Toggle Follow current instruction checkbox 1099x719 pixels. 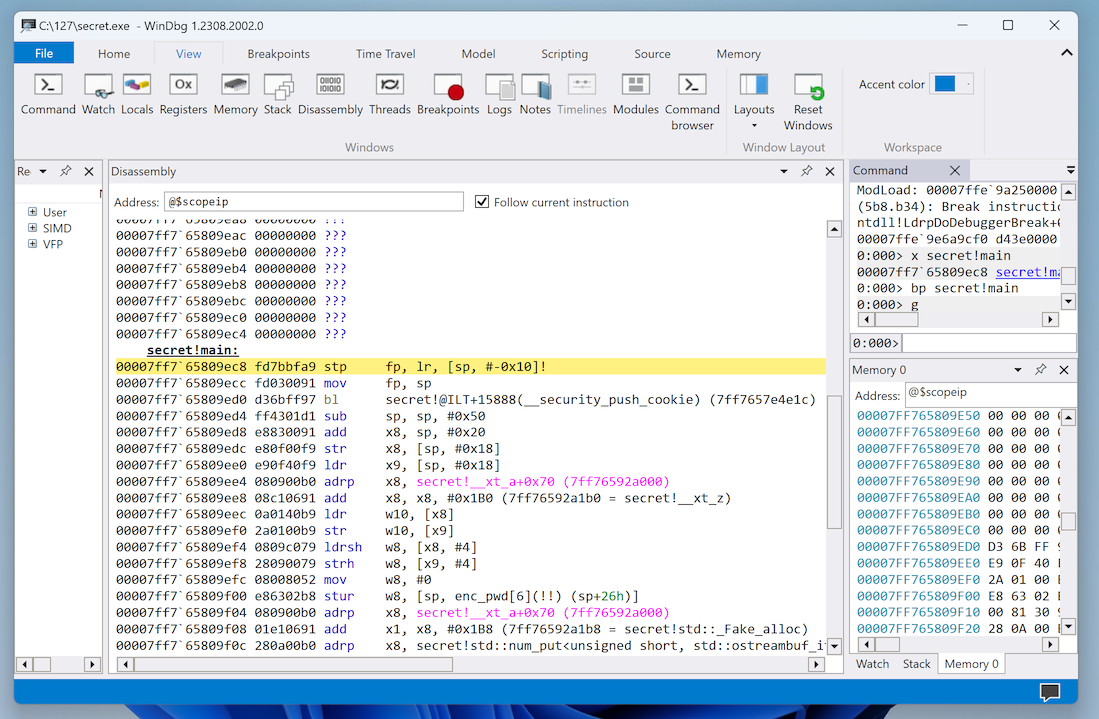(x=482, y=202)
